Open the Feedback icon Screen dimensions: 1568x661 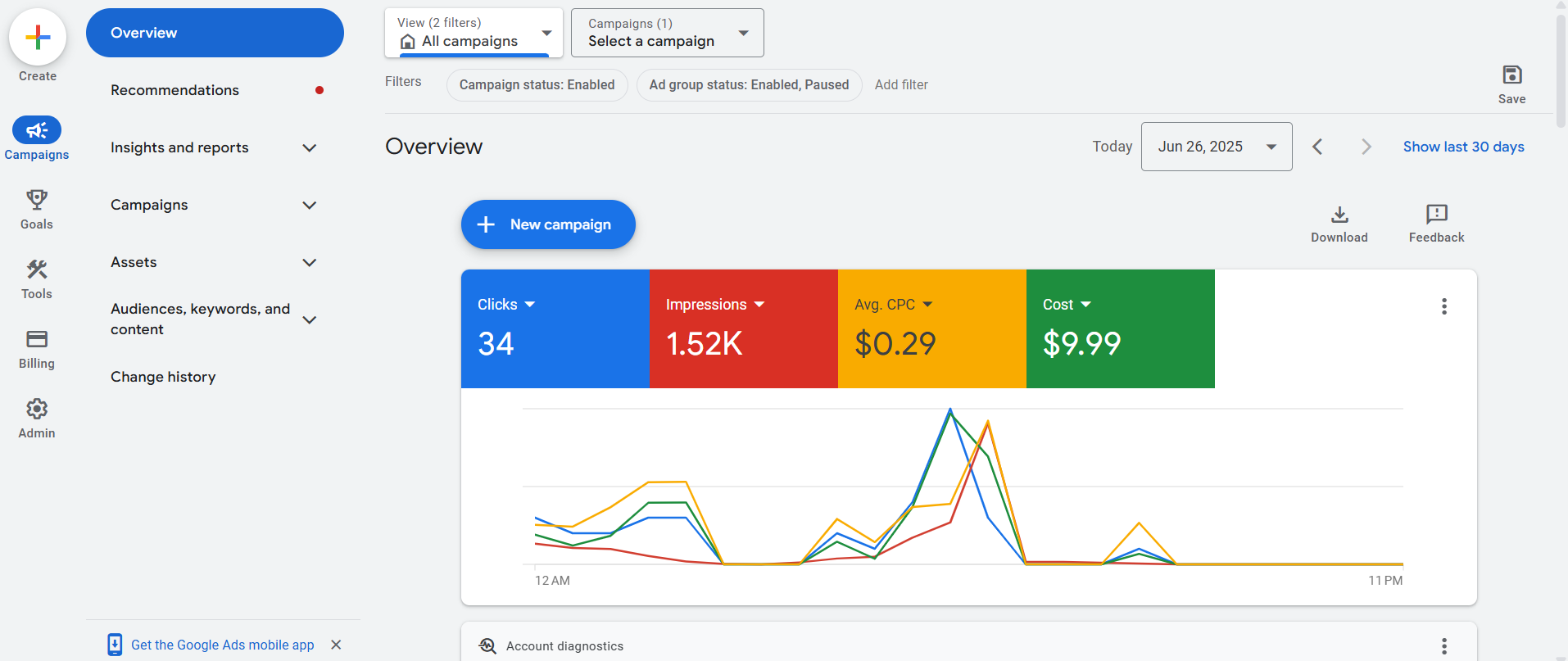click(1436, 214)
